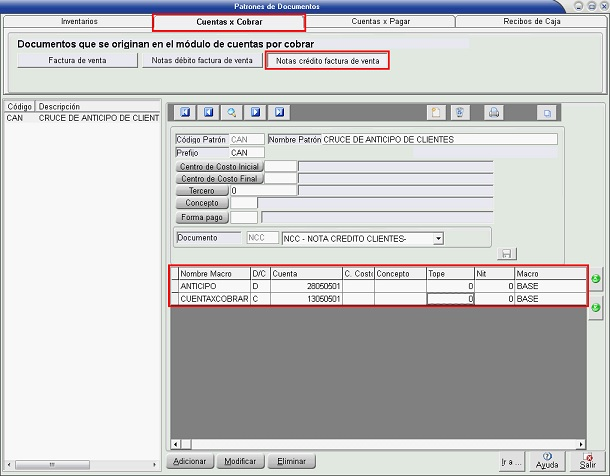The width and height of the screenshot is (610, 476).
Task: Click the Tope cell in CUENTAXCOBRAR row
Action: [449, 298]
